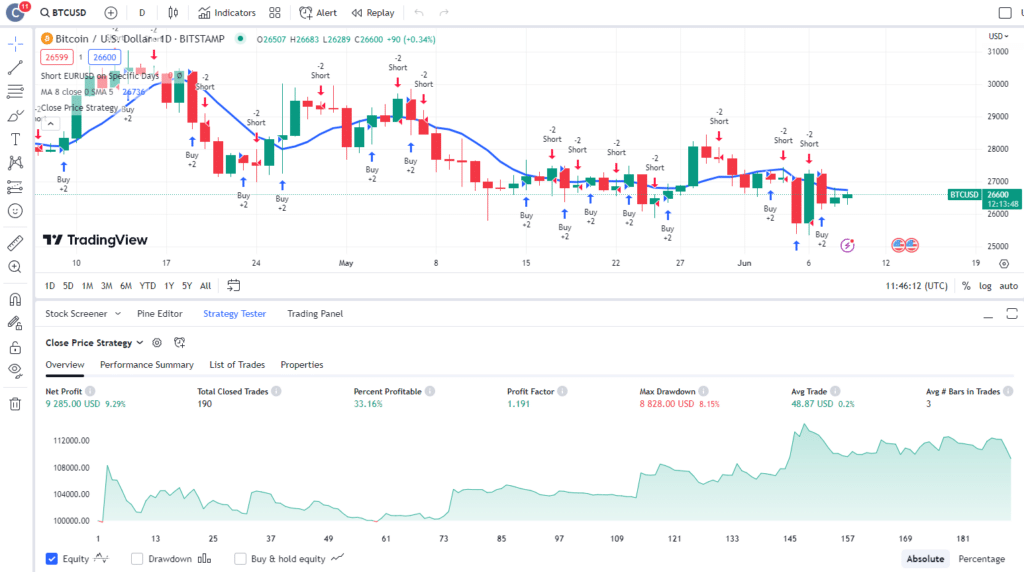Enable the Buy & hold equity checkbox

click(x=240, y=559)
